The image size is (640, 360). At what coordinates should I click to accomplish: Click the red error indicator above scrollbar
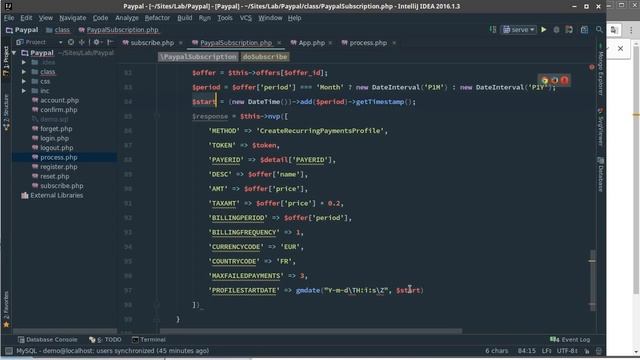coord(592,67)
